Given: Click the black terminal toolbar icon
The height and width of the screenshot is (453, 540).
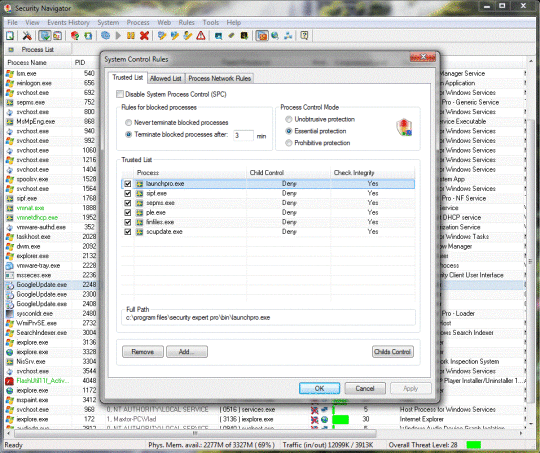Looking at the screenshot, I should coord(244,35).
